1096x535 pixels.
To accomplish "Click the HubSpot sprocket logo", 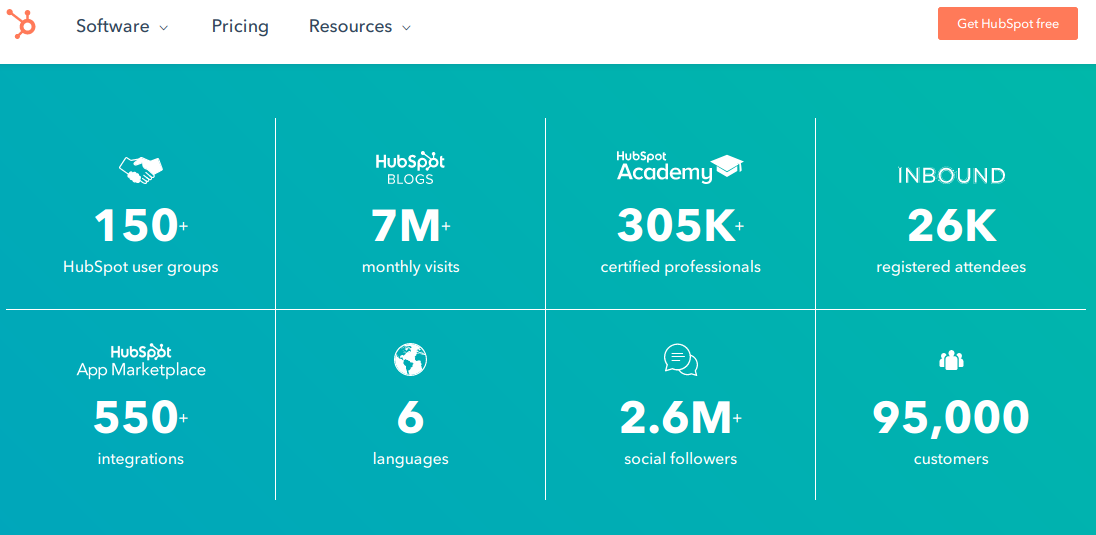I will pos(21,24).
